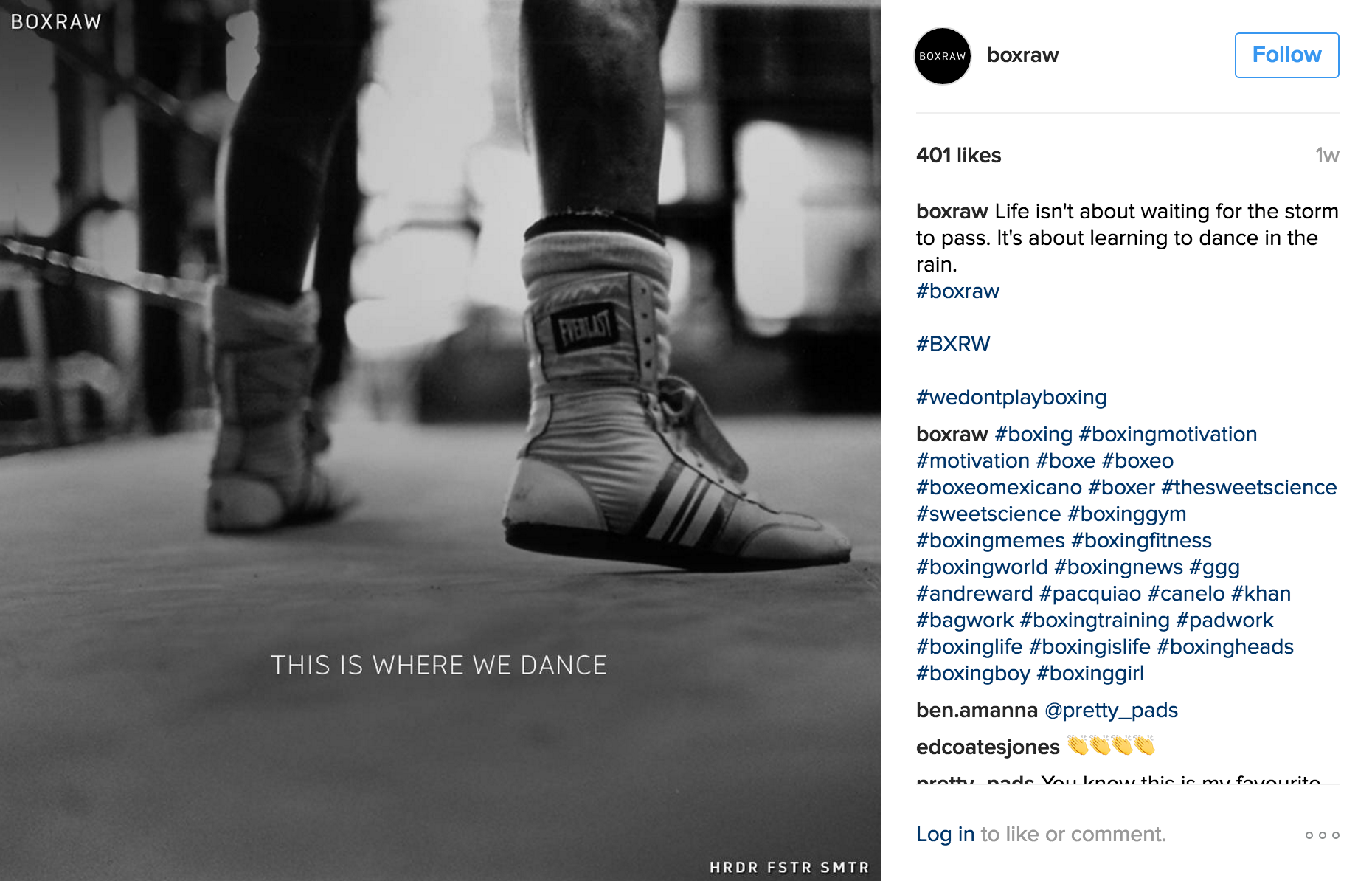This screenshot has width=1372, height=881.
Task: Open the #thesweetscience hashtag
Action: (x=1249, y=488)
